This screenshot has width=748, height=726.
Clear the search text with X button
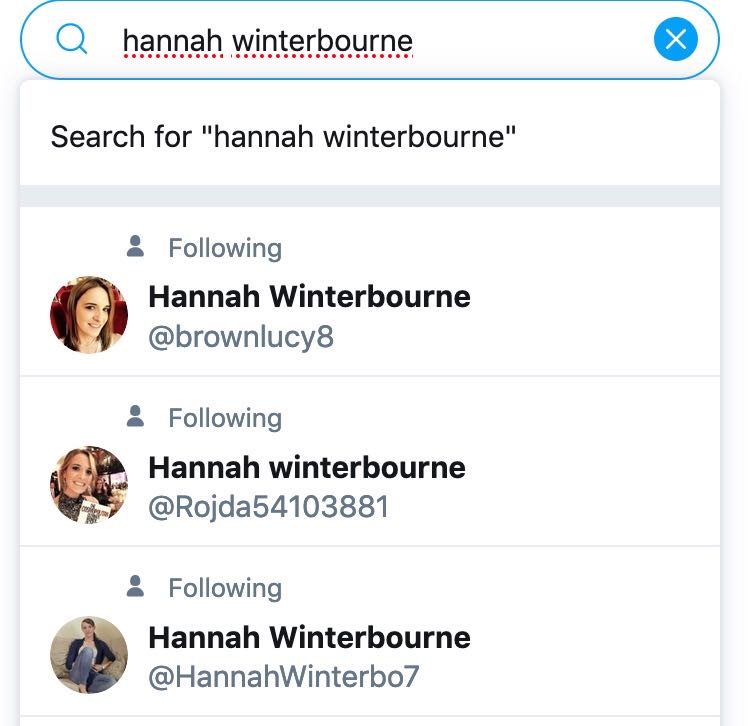(675, 40)
